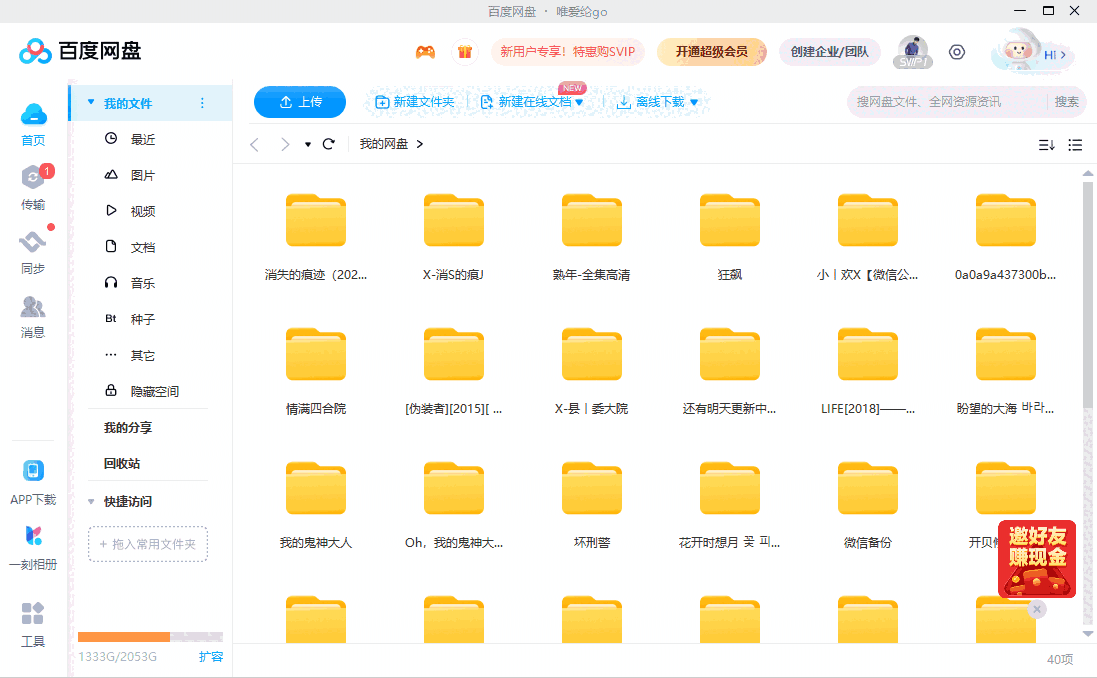Expand the 离线下载 dropdown menu
Image resolution: width=1097 pixels, height=678 pixels.
point(692,101)
